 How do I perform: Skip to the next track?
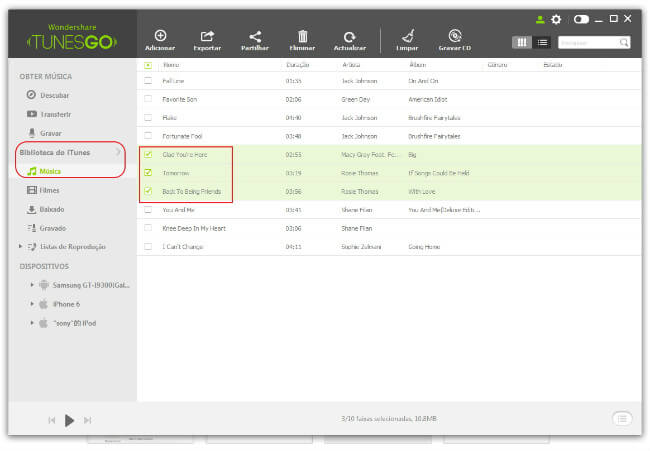pyautogui.click(x=87, y=420)
